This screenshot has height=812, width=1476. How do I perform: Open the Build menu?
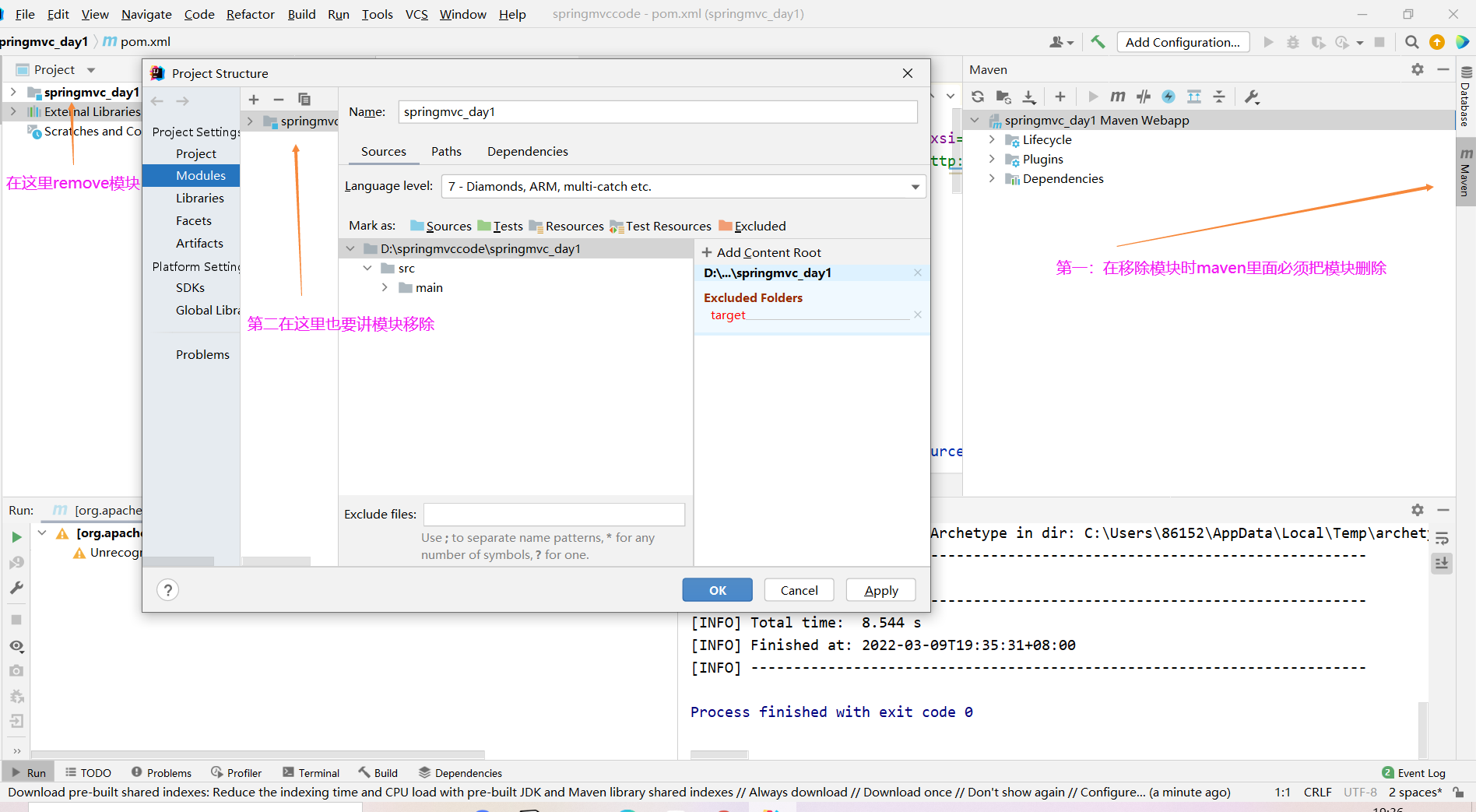pos(301,14)
